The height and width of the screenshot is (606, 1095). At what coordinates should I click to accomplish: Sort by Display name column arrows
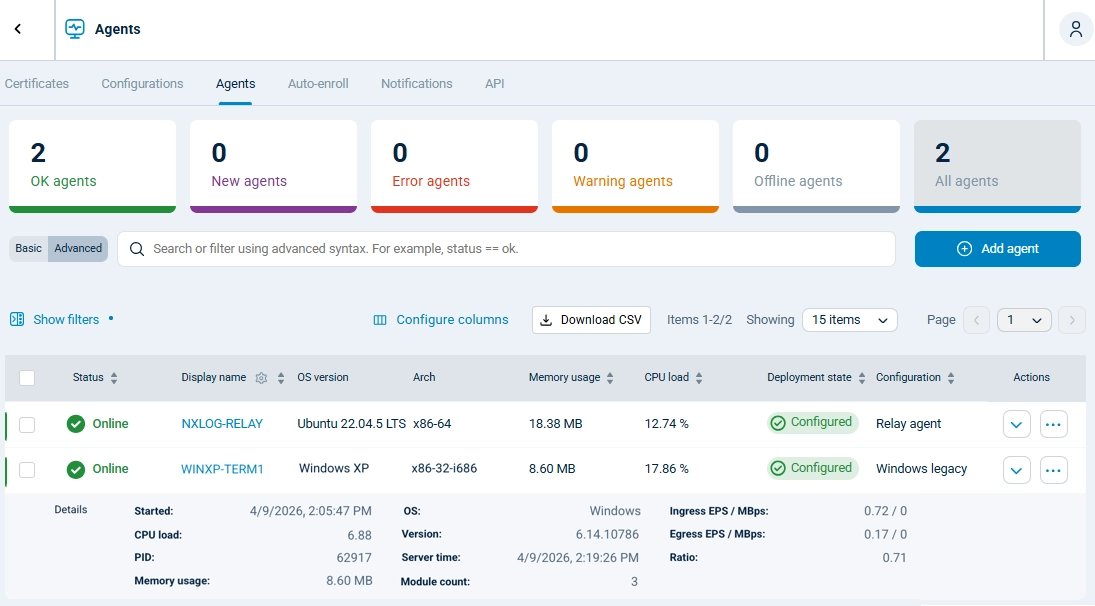[x=281, y=378]
